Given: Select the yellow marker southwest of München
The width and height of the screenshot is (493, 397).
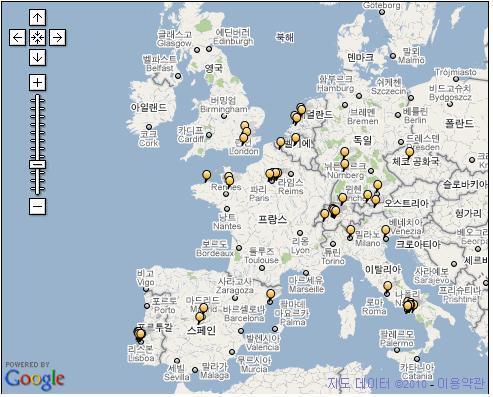Looking at the screenshot, I should 343,199.
